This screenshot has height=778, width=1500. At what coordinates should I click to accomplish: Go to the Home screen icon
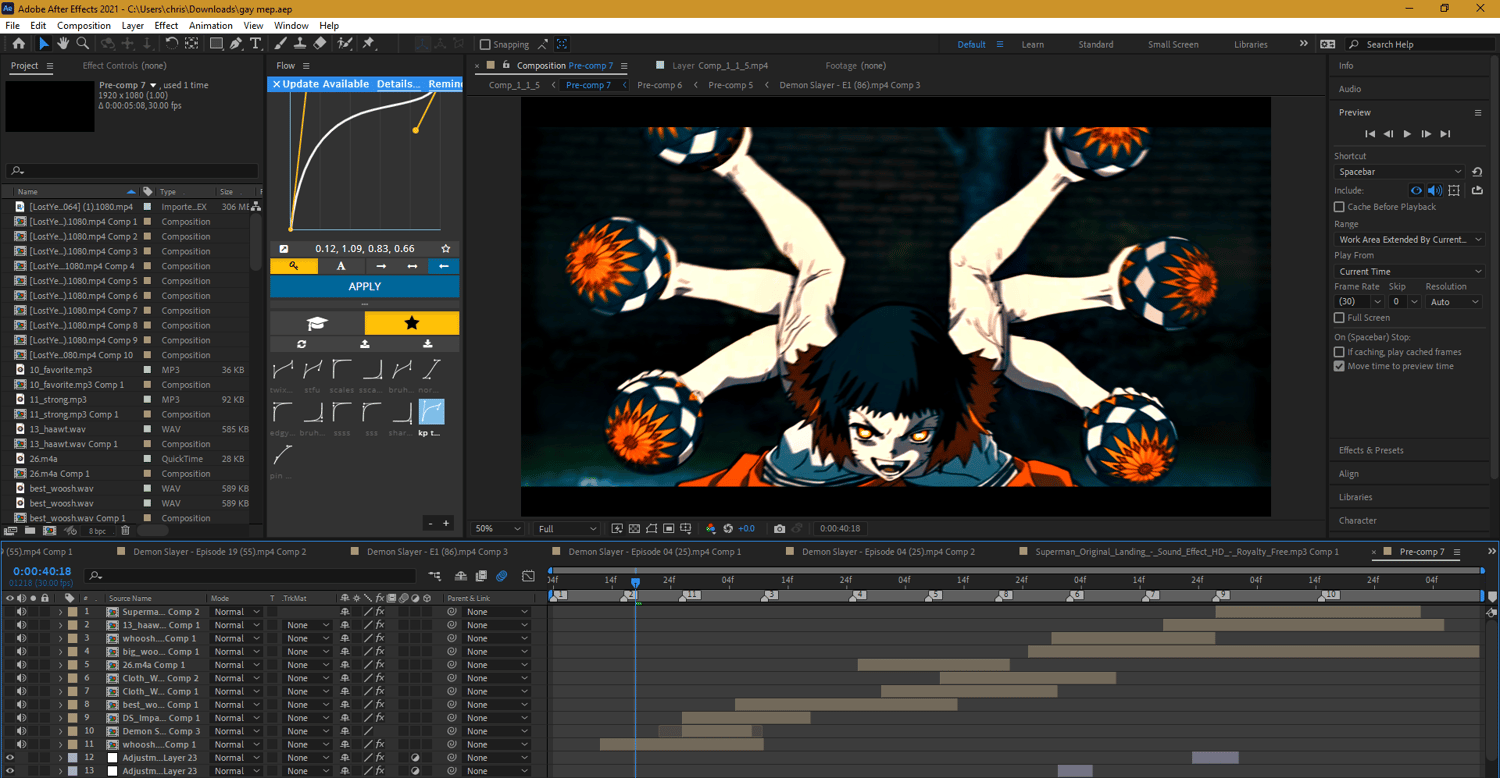click(18, 44)
